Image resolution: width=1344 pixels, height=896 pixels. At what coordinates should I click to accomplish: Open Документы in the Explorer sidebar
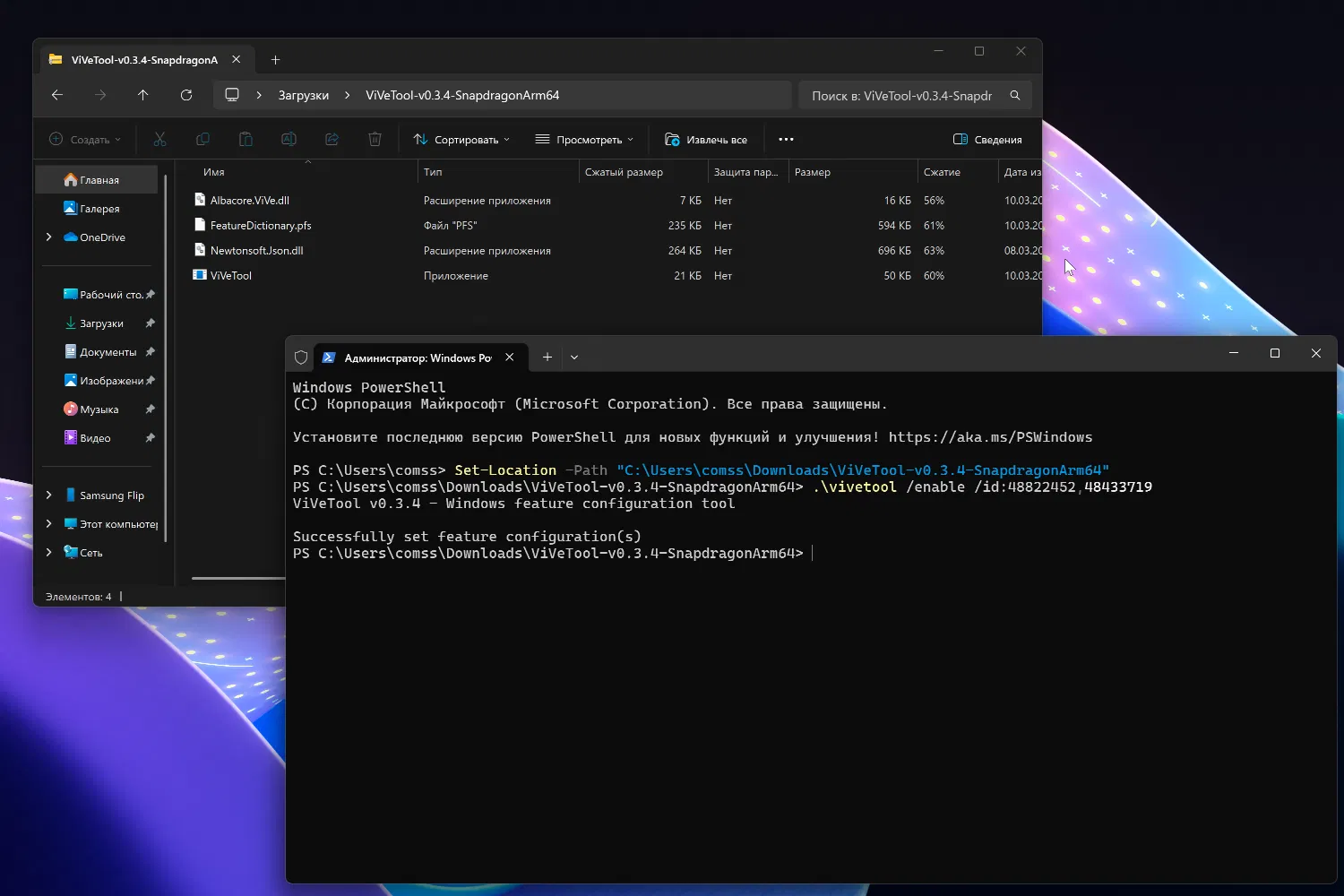[99, 352]
